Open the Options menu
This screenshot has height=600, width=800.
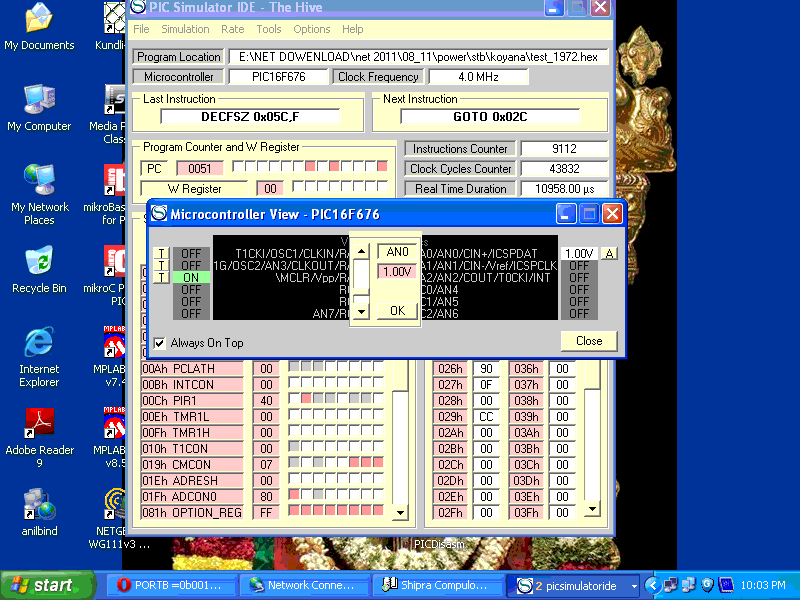312,29
